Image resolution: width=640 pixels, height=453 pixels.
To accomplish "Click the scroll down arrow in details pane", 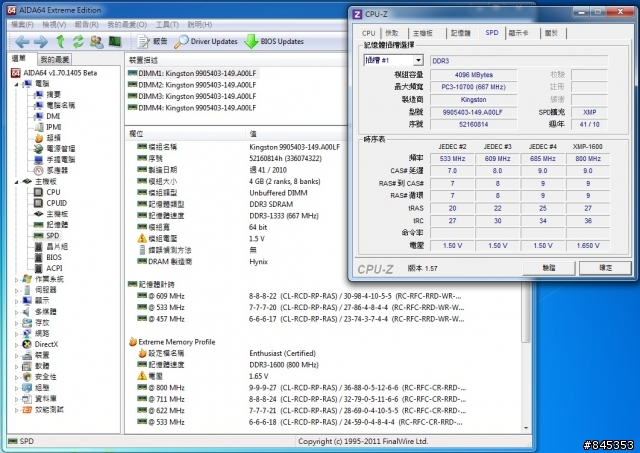I will coord(526,428).
